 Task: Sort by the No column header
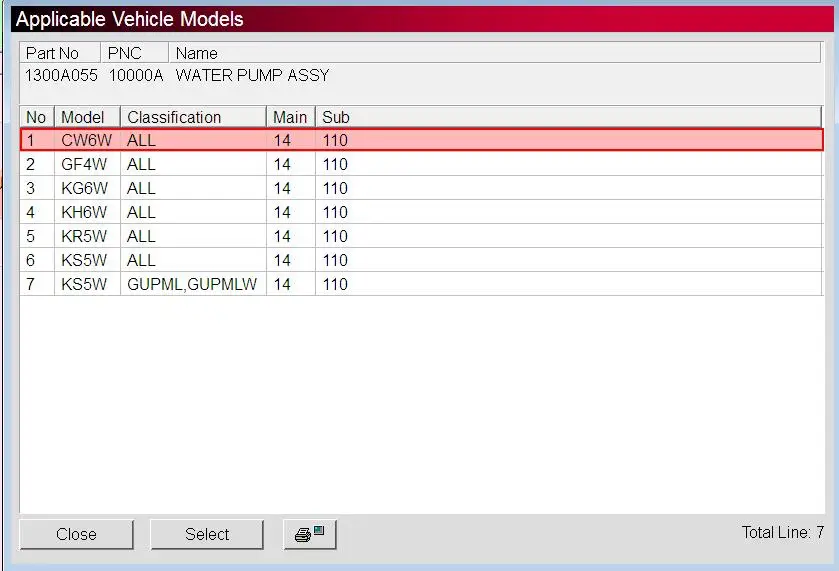click(x=37, y=117)
